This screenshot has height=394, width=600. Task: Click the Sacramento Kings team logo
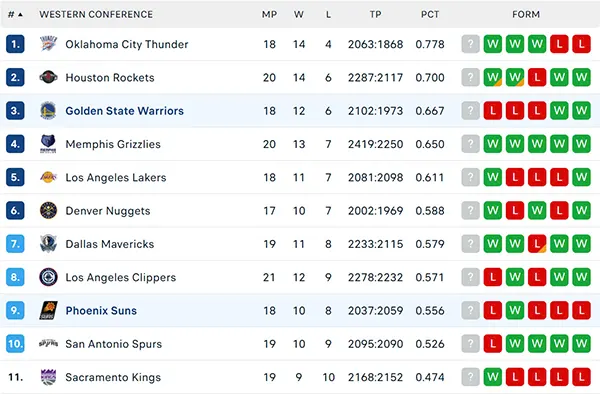pyautogui.click(x=48, y=377)
